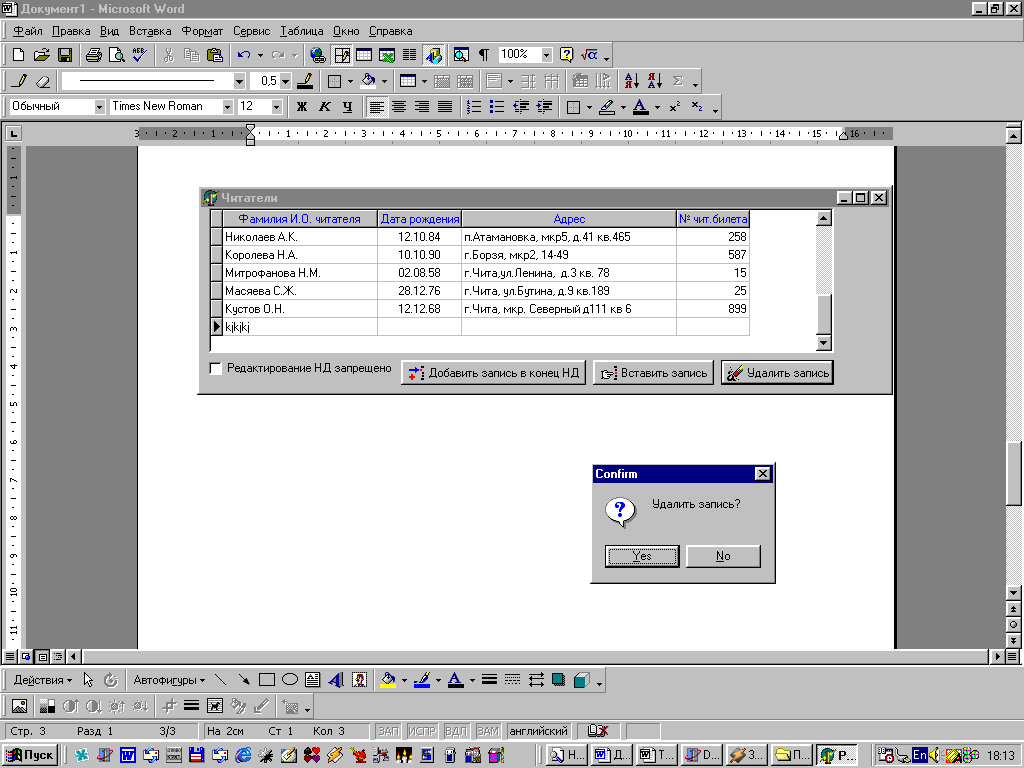Select the Rectangle drawing tool

[266, 680]
